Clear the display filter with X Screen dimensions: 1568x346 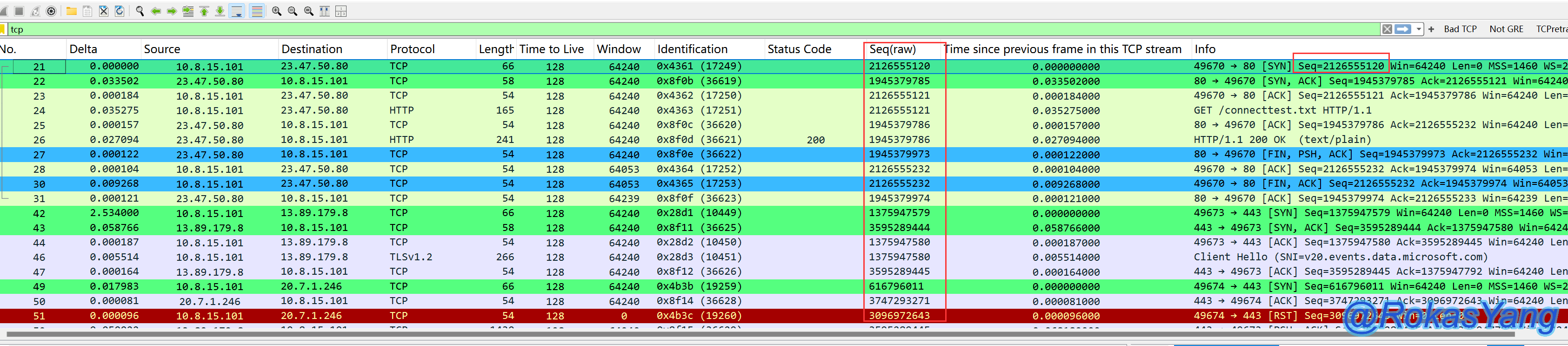pos(1387,29)
